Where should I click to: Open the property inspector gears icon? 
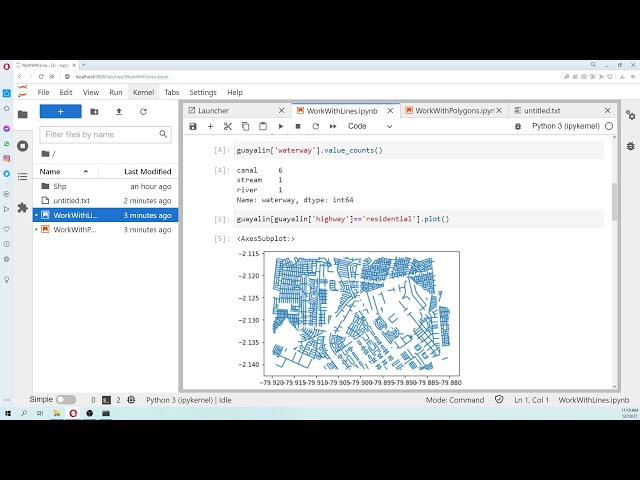[x=631, y=115]
